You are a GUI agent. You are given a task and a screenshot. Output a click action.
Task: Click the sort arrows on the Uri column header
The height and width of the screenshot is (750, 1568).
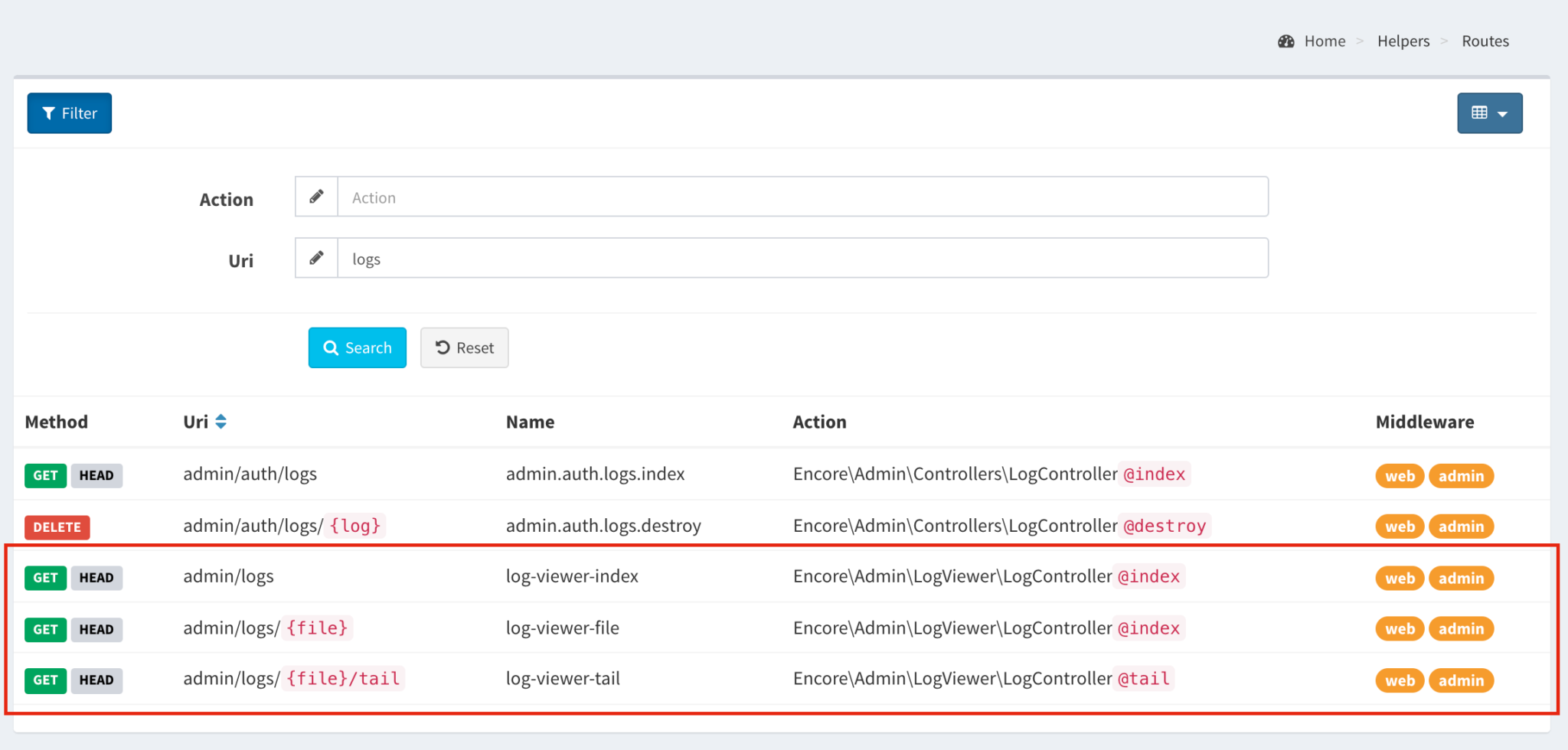coord(220,421)
